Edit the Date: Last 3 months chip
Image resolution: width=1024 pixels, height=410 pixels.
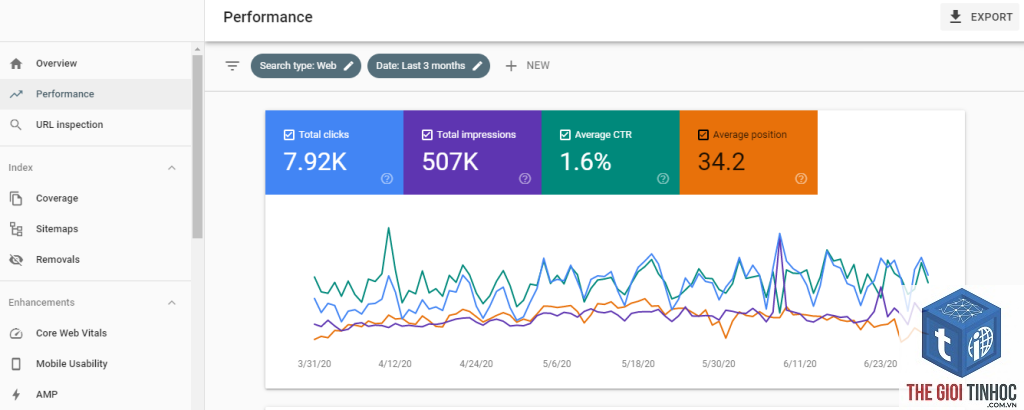(x=428, y=65)
